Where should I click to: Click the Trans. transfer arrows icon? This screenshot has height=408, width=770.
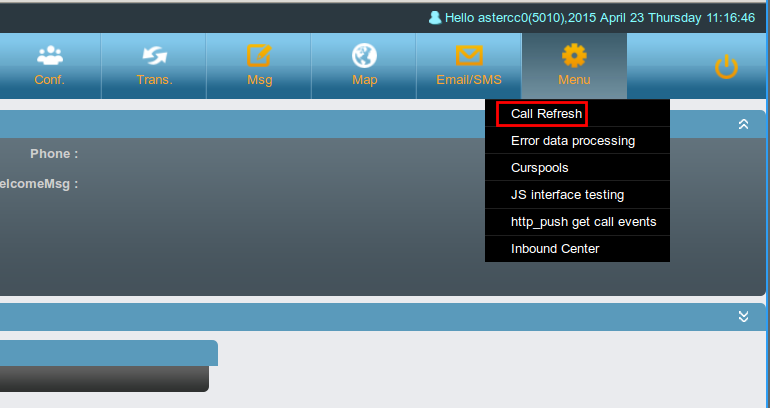155,56
